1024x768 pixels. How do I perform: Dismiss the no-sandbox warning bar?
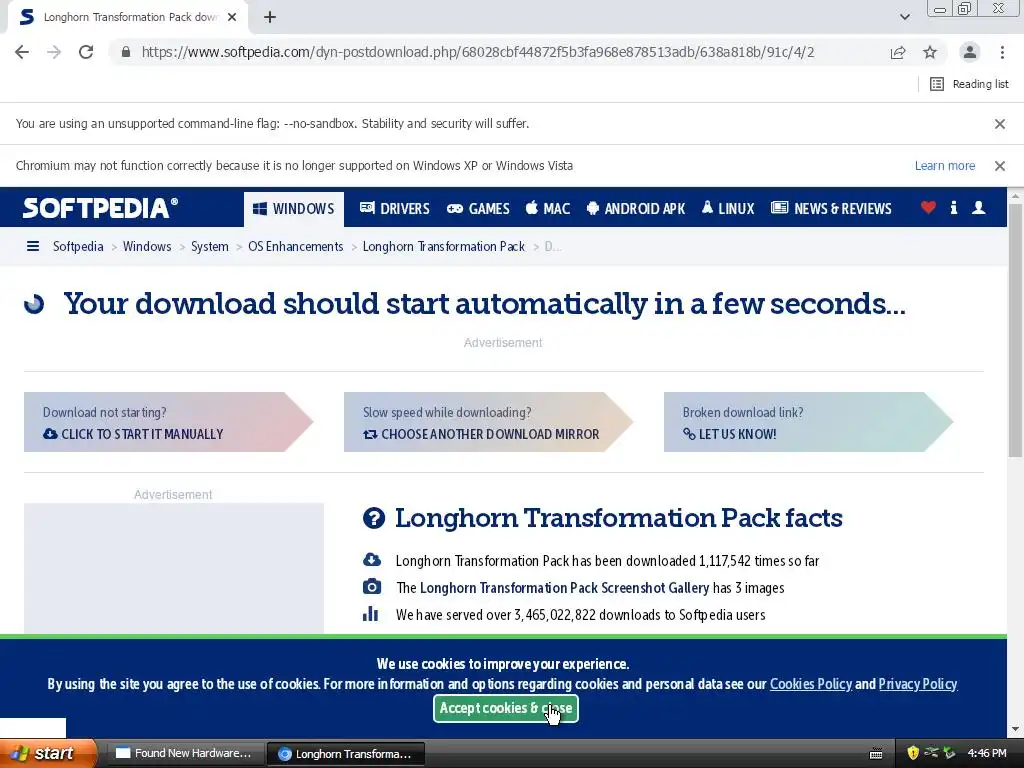pos(1000,123)
